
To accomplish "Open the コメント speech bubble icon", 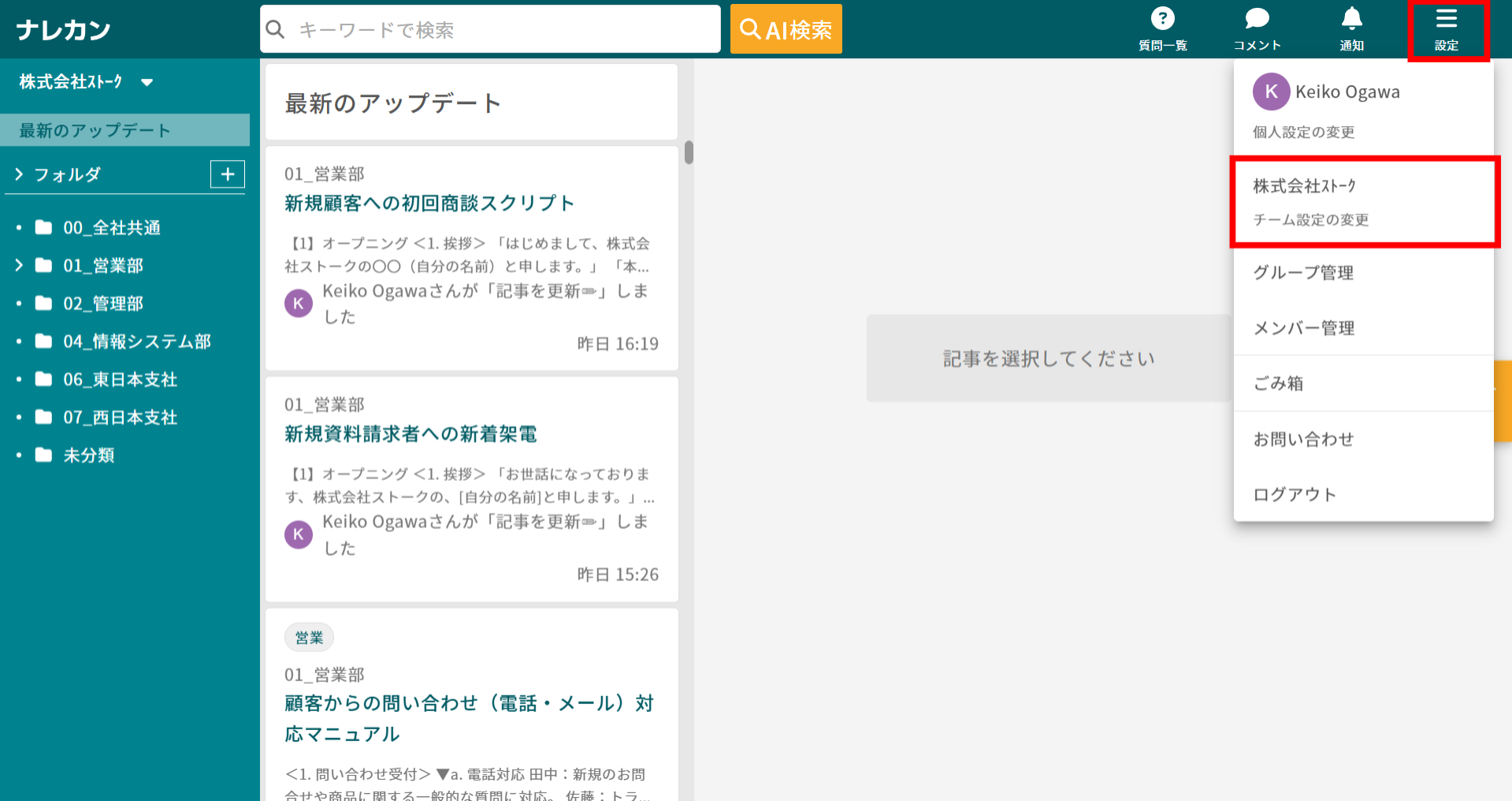I will coord(1257,18).
